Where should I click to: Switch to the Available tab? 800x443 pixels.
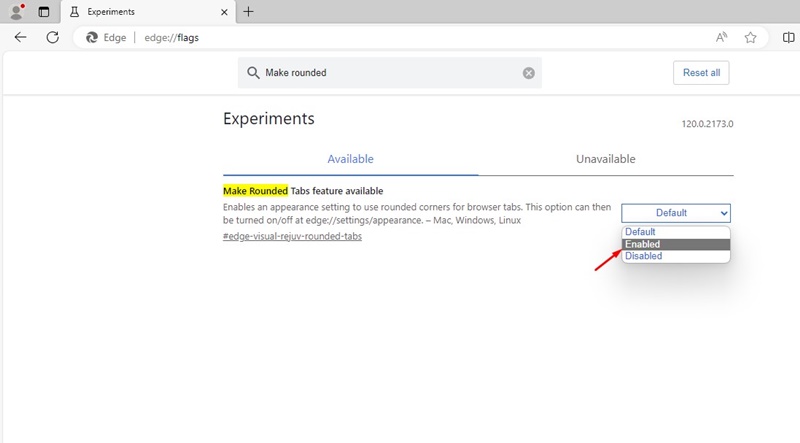(351, 159)
